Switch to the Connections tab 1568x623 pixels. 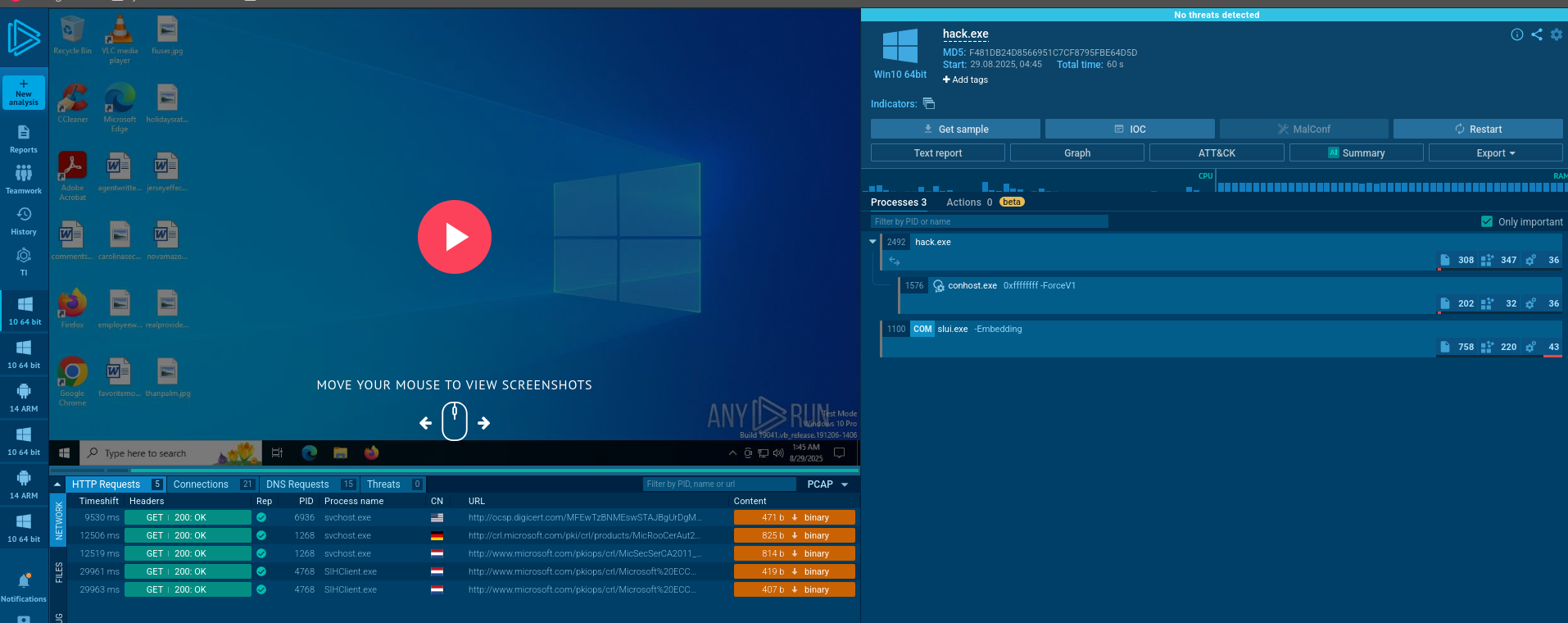213,484
